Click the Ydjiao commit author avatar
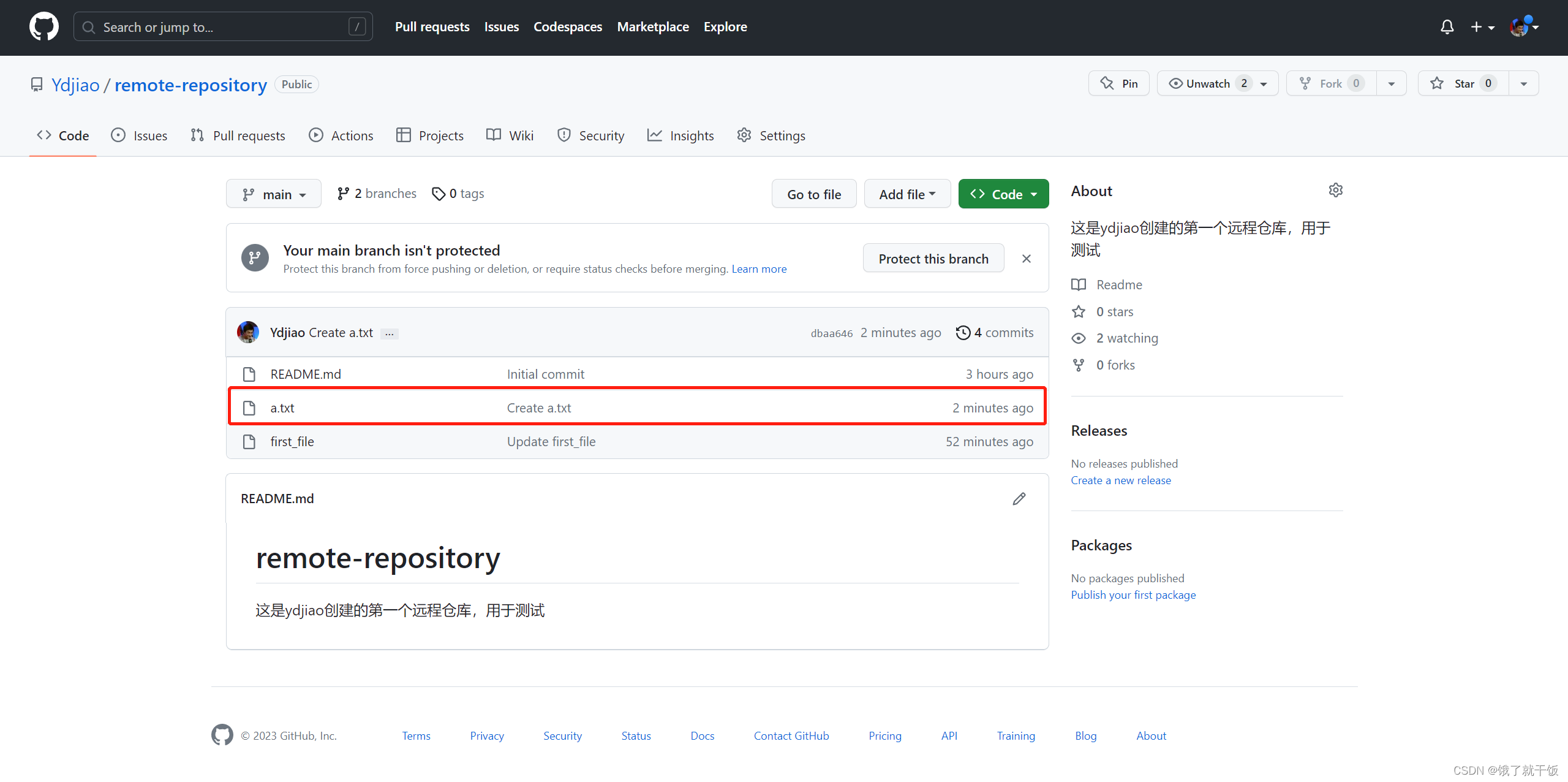1568x782 pixels. [x=248, y=332]
